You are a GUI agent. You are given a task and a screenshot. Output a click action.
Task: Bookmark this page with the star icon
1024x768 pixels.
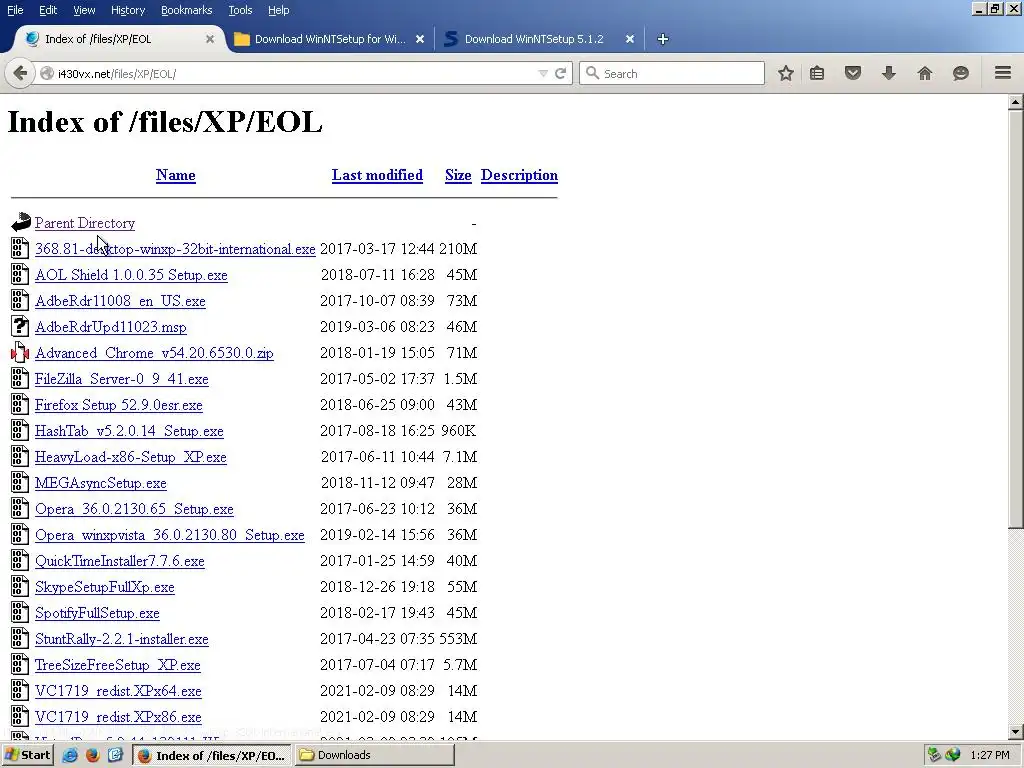786,73
